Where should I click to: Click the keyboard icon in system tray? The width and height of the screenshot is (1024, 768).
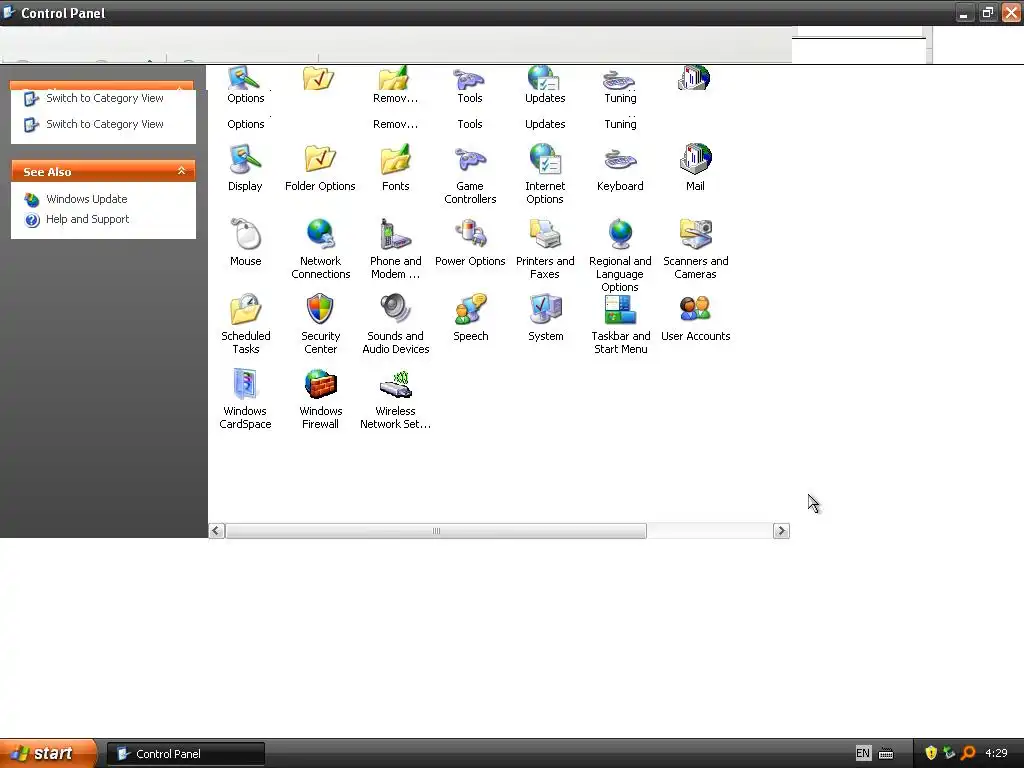pos(886,754)
